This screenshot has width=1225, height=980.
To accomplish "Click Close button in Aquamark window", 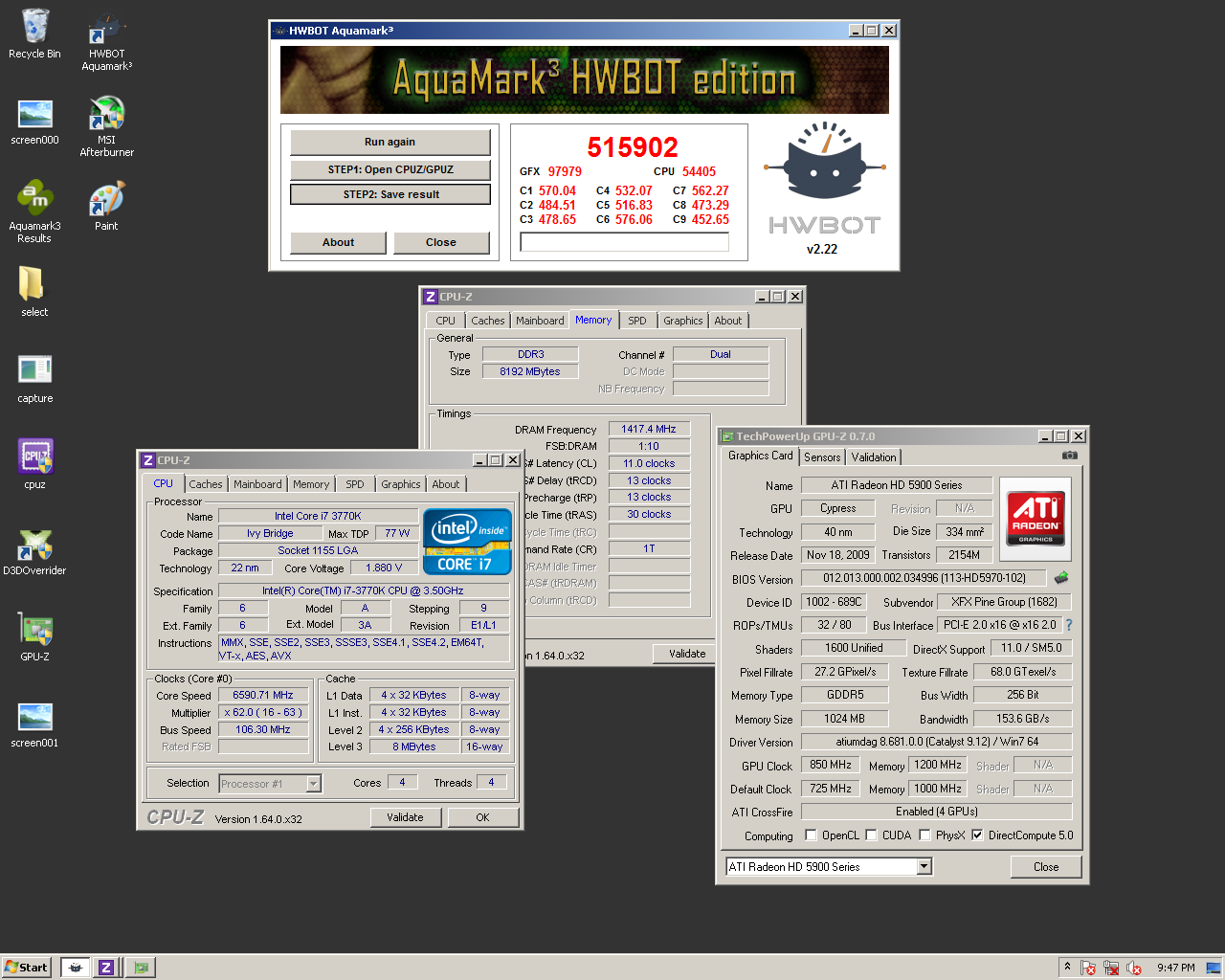I will [441, 242].
